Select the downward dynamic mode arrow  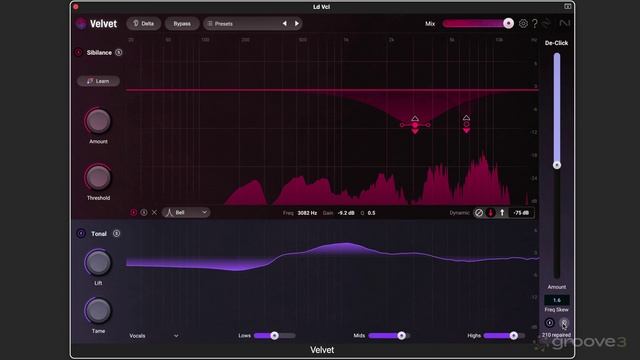pos(491,213)
